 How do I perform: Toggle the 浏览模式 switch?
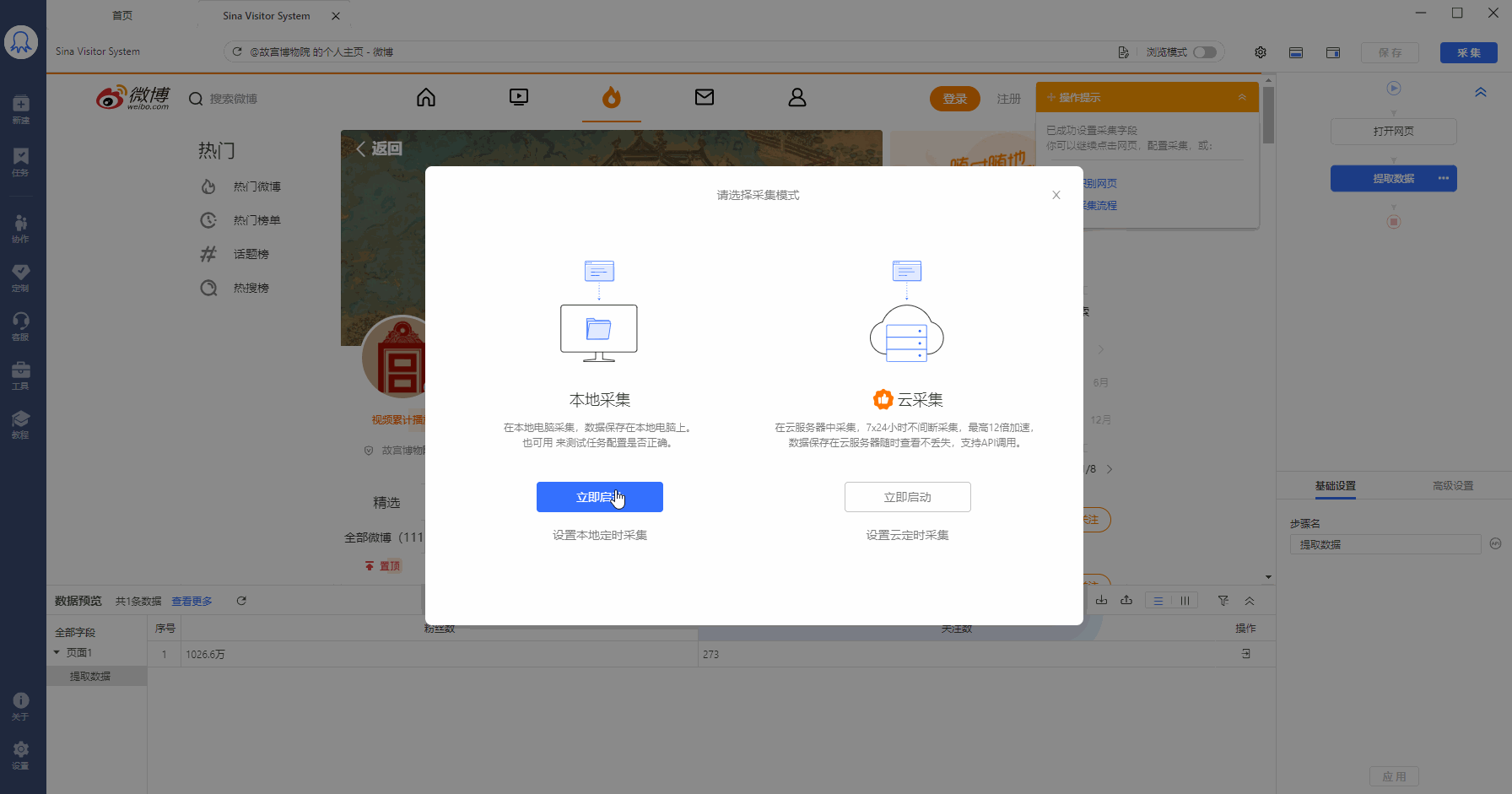[1205, 52]
